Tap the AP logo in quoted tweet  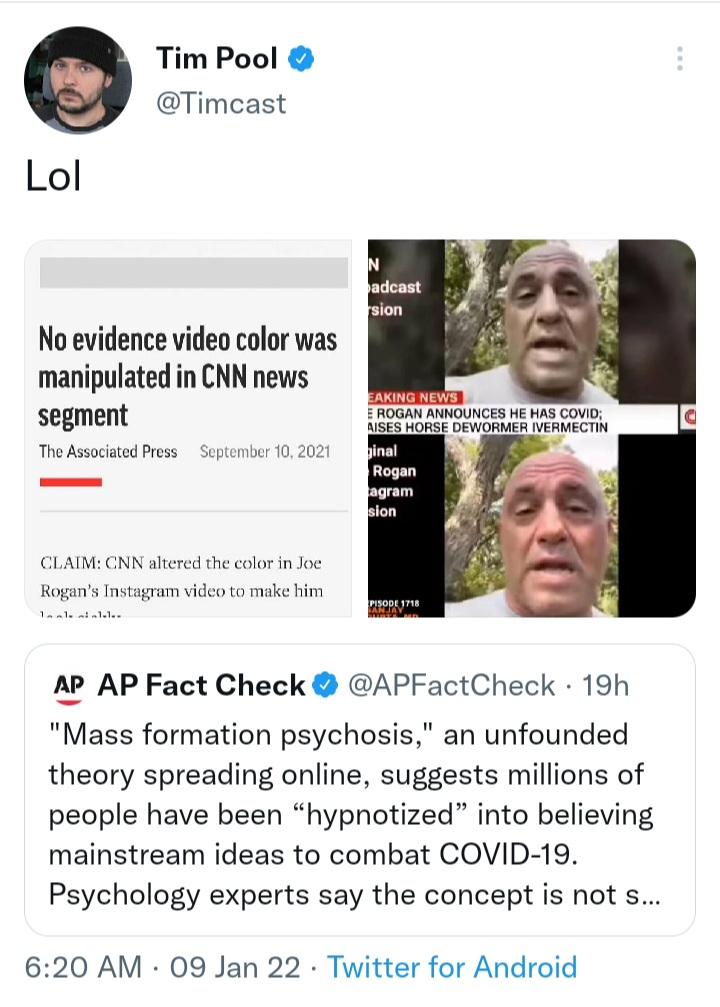click(x=69, y=687)
